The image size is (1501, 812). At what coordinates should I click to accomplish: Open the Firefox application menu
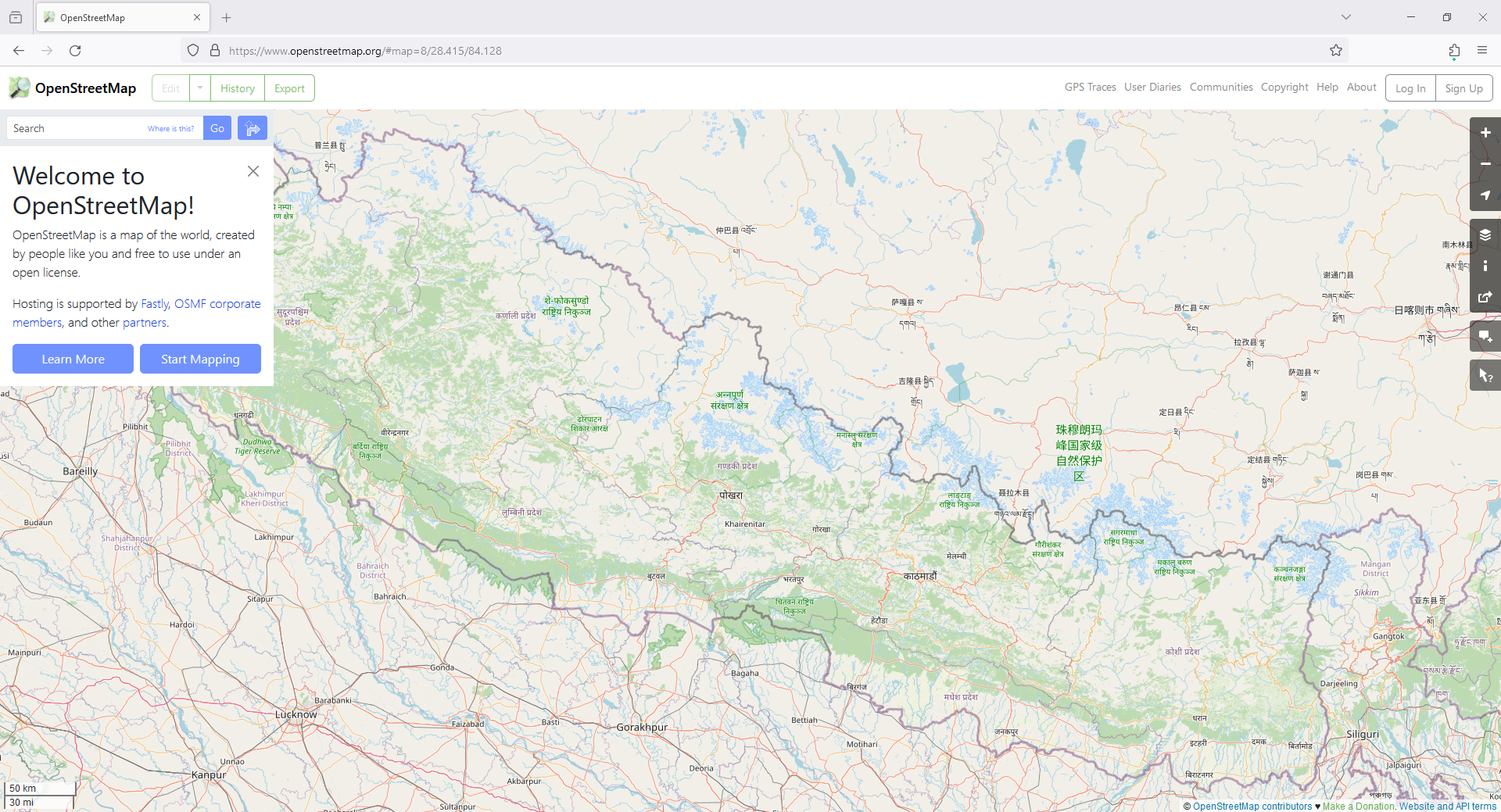[x=1482, y=51]
